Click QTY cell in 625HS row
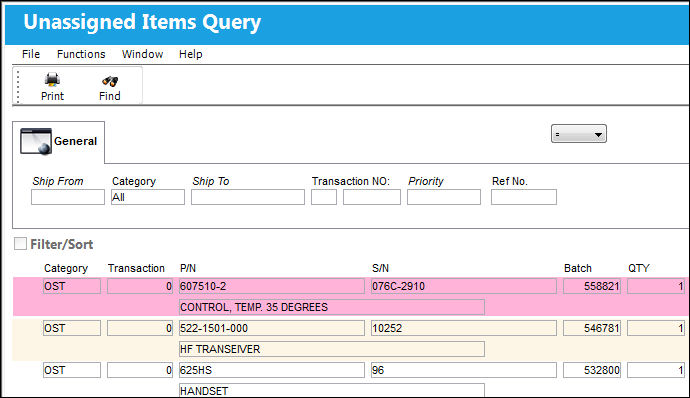Viewport: 690px width, 398px height. pos(656,370)
